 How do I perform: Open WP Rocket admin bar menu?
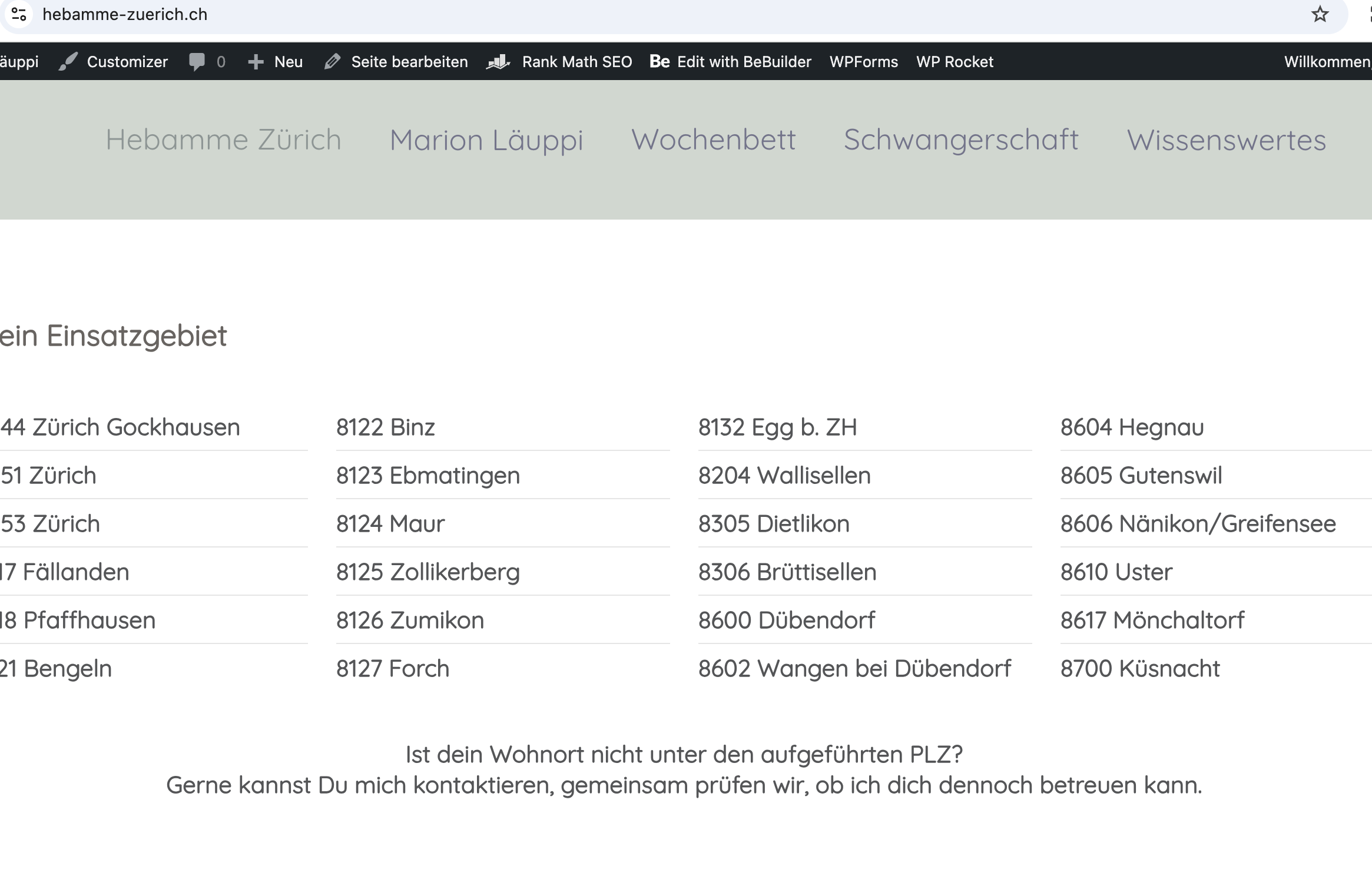[955, 61]
